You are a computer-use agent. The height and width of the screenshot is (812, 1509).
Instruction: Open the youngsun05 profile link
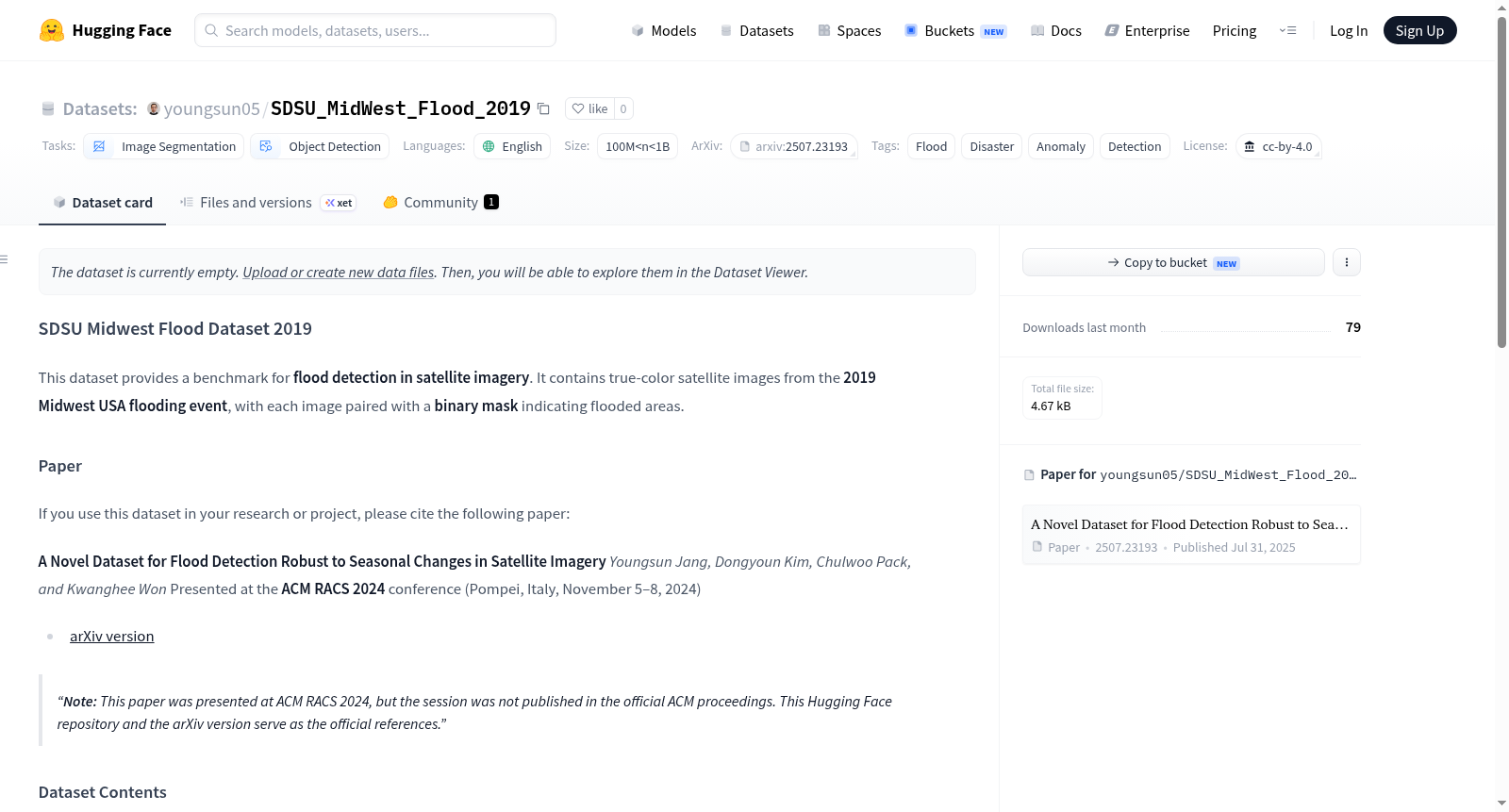coord(211,108)
